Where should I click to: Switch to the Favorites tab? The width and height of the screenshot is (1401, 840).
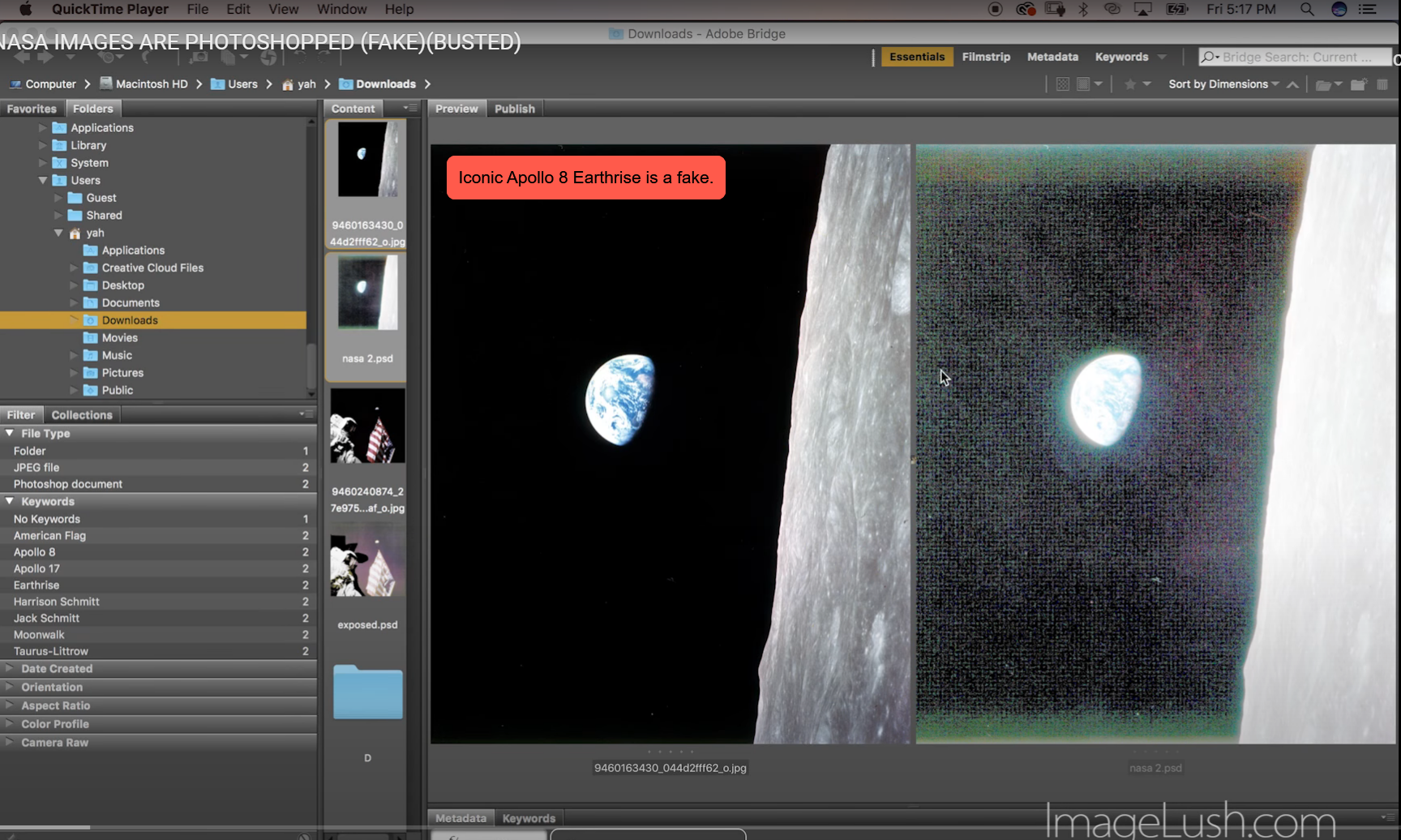tap(32, 109)
